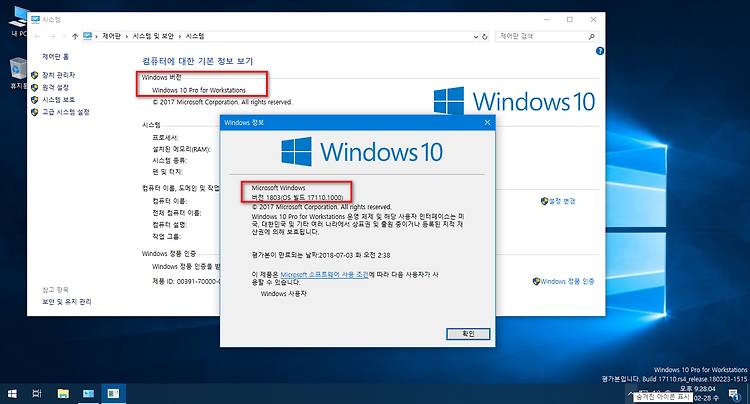Click the 설정 변경 link
Image resolution: width=750 pixels, height=404 pixels.
point(562,201)
